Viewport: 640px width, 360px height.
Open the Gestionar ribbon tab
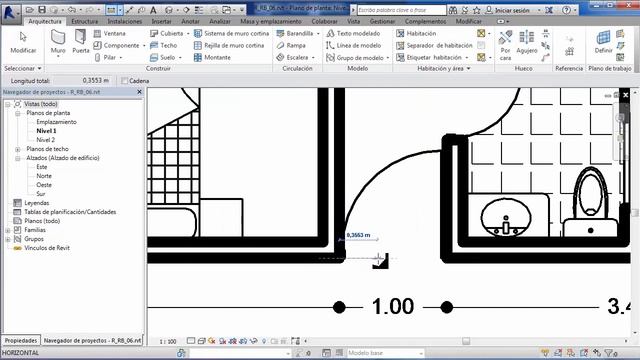pos(382,21)
